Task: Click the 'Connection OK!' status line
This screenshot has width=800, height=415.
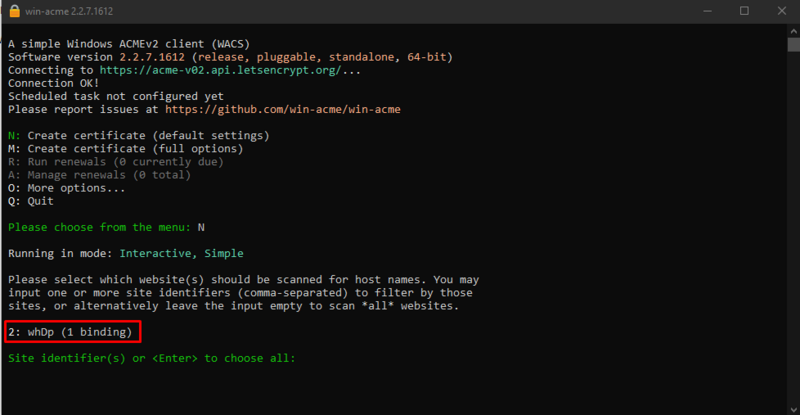Action: [54, 83]
